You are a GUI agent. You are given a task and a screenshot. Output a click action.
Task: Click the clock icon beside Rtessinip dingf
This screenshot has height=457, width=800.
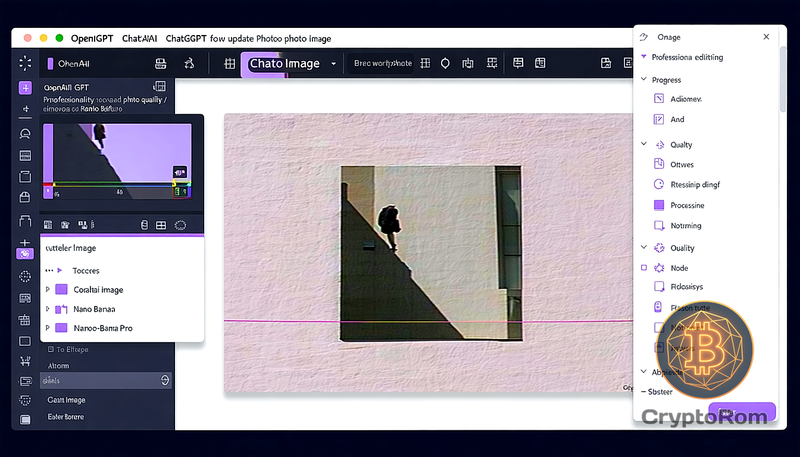(x=659, y=184)
